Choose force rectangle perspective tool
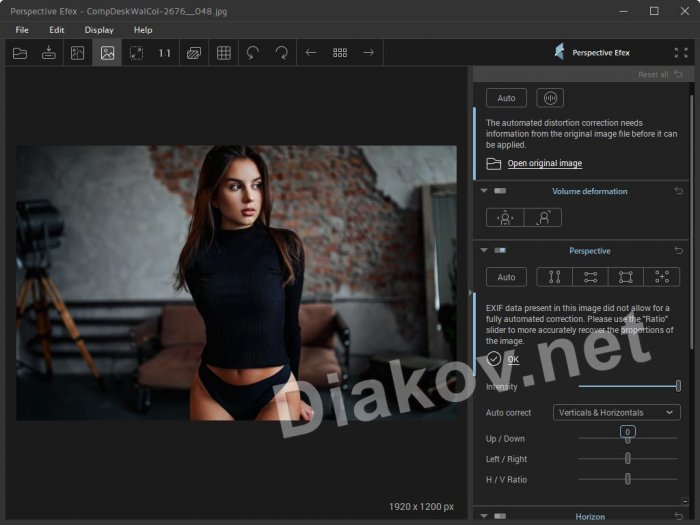Viewport: 700px width, 525px height. 626,277
